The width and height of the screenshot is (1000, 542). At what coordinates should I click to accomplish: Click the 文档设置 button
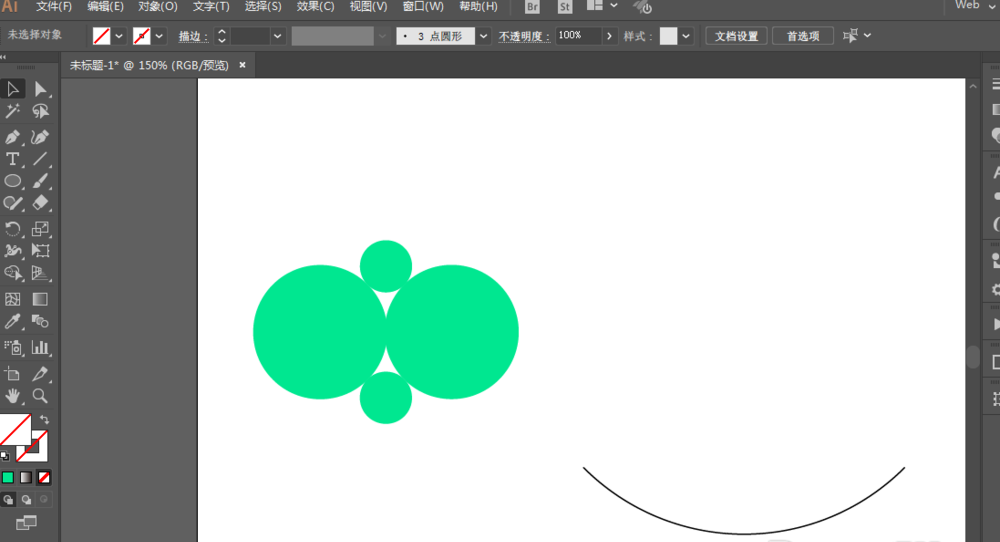coord(736,36)
